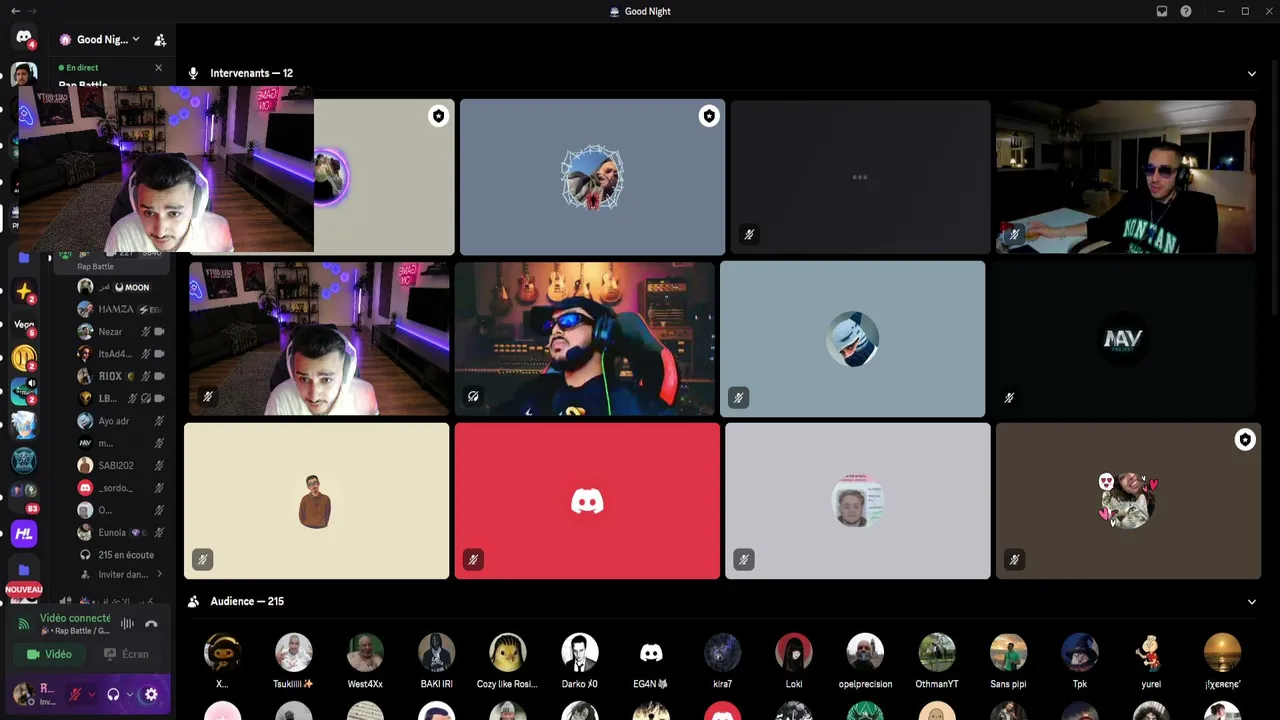Click the moderator badge on the cat avatar tile
1280x720 pixels.
[x=1245, y=440]
